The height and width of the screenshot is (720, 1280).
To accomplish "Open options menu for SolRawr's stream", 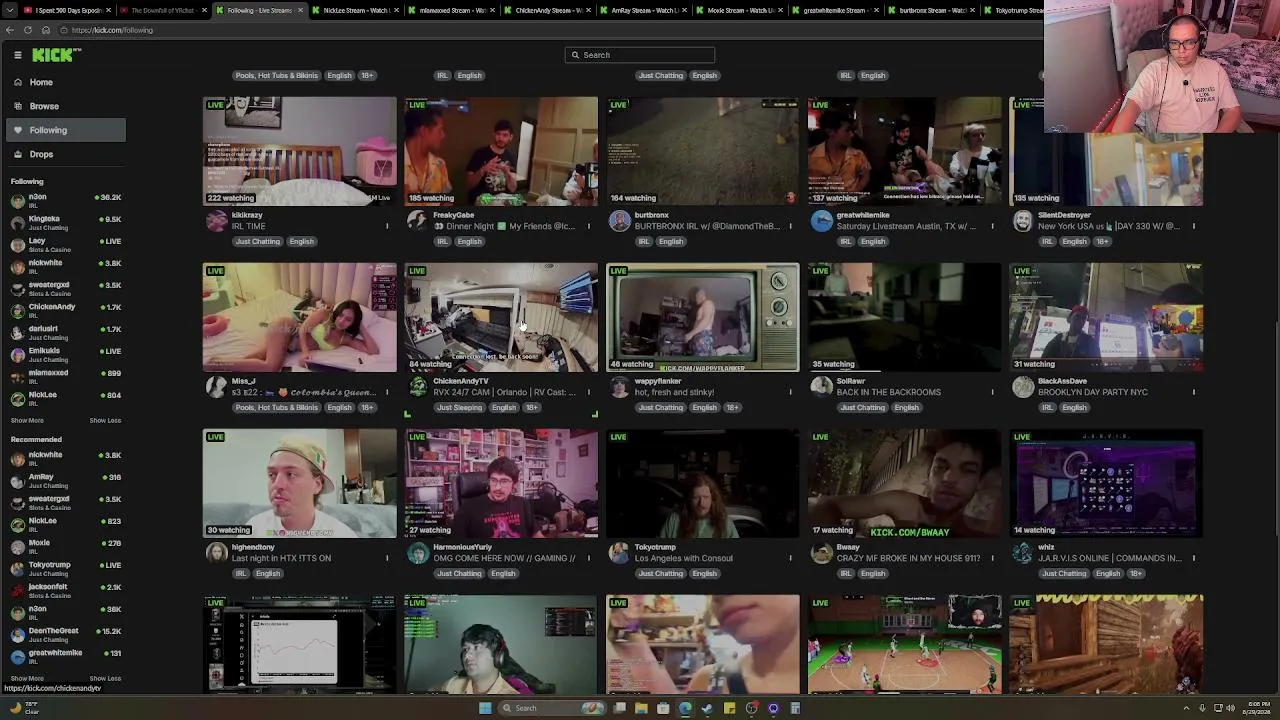I will pos(992,392).
